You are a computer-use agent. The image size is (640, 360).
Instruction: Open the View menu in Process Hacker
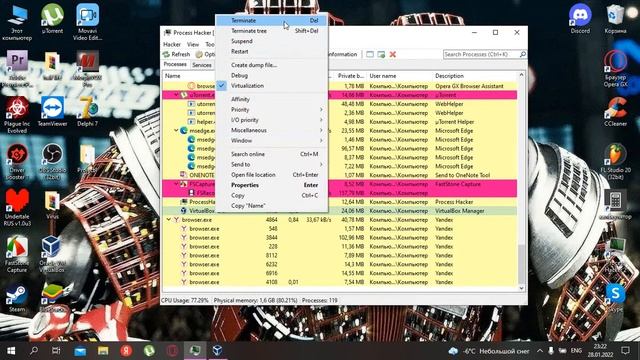pyautogui.click(x=193, y=44)
